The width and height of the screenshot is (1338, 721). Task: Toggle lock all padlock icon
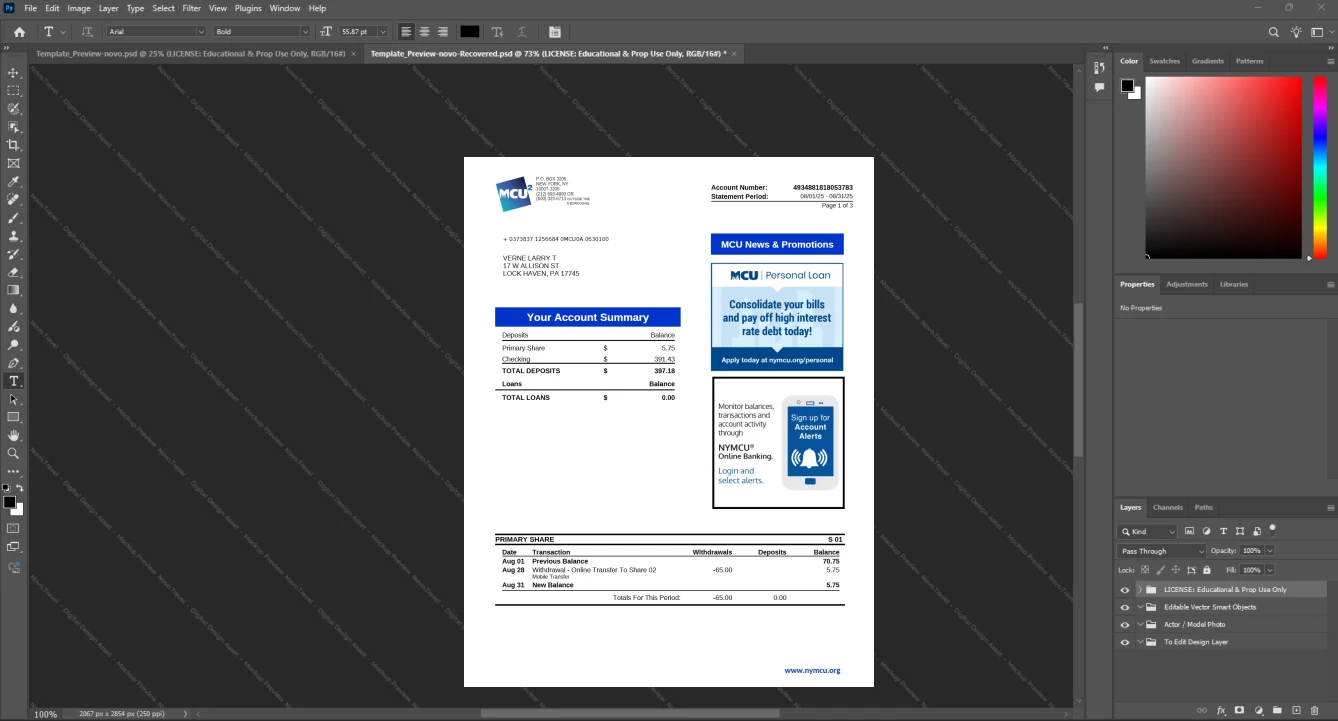coord(1207,570)
